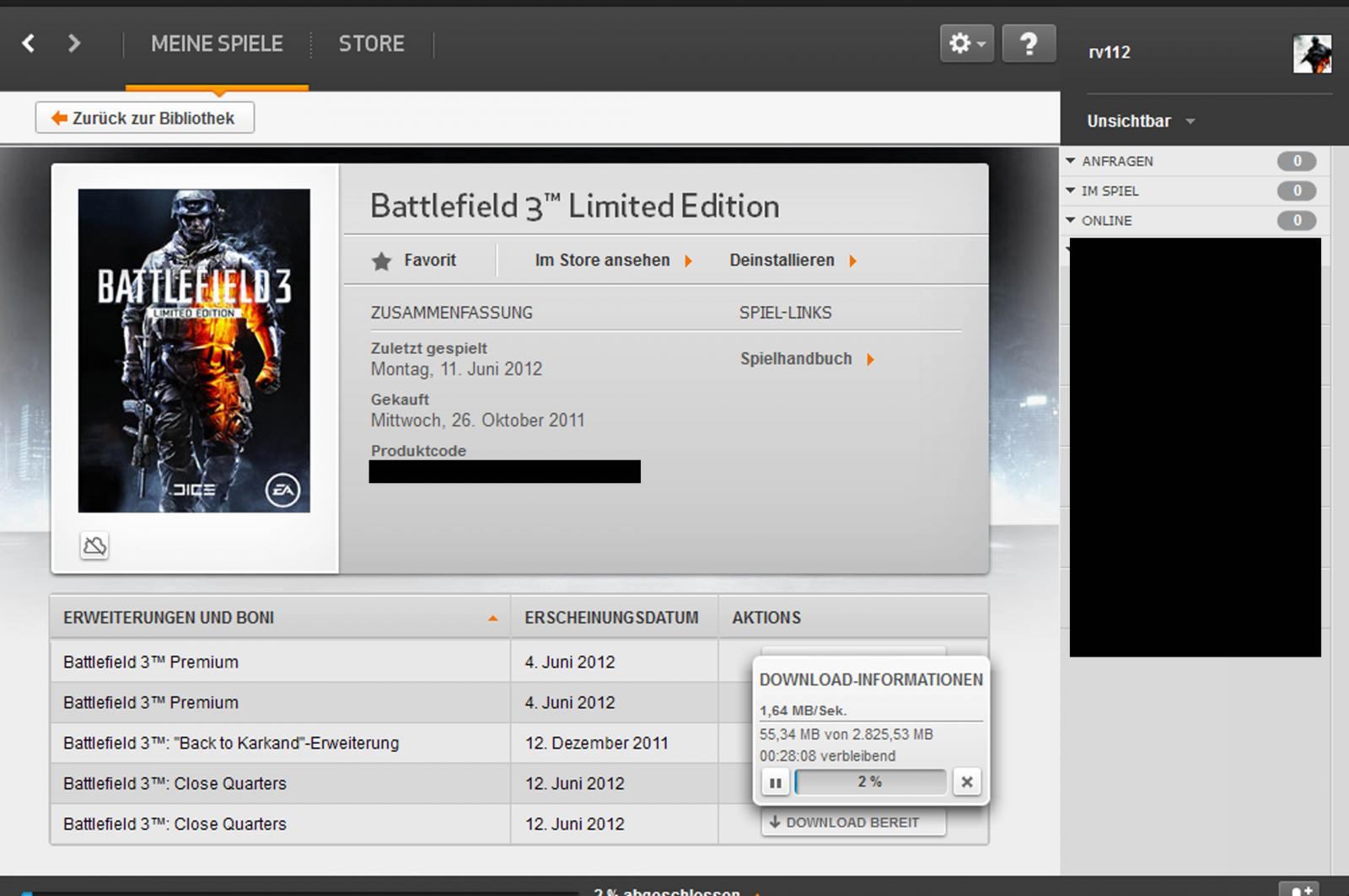Click the ANFRAGEN count badge
1349x896 pixels.
(1297, 161)
